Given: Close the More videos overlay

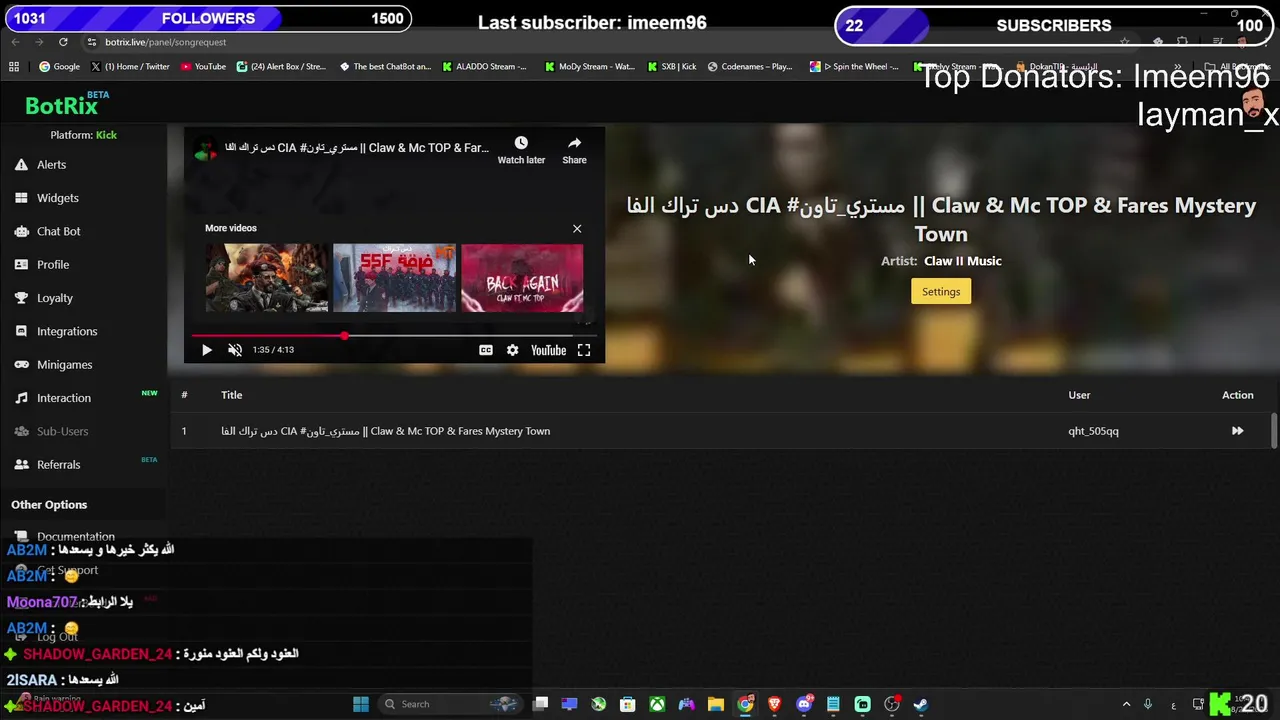Looking at the screenshot, I should pyautogui.click(x=577, y=229).
